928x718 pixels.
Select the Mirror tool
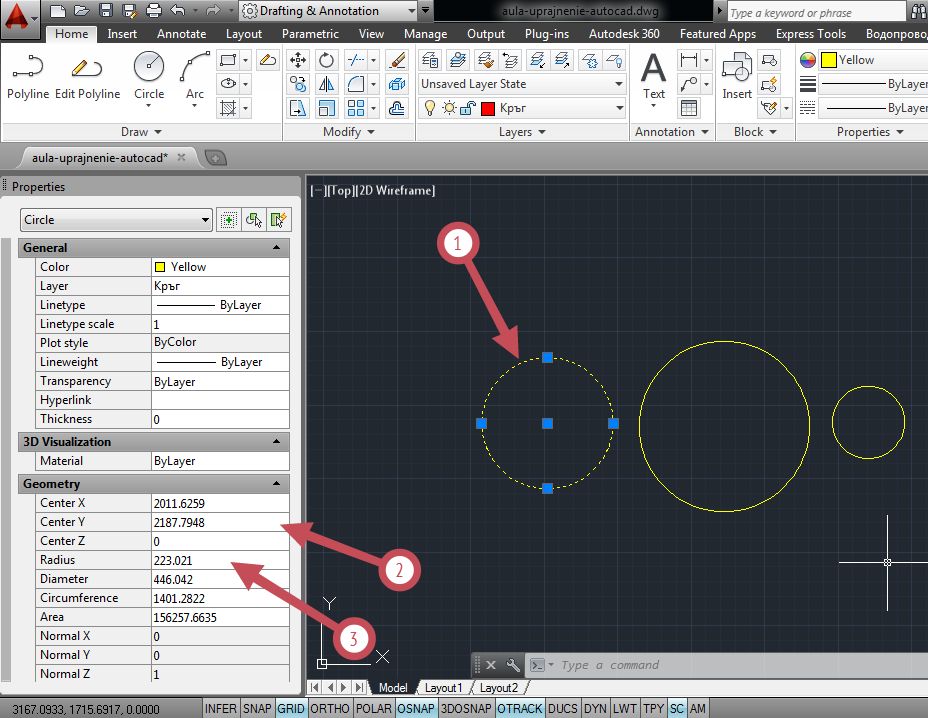tap(326, 84)
